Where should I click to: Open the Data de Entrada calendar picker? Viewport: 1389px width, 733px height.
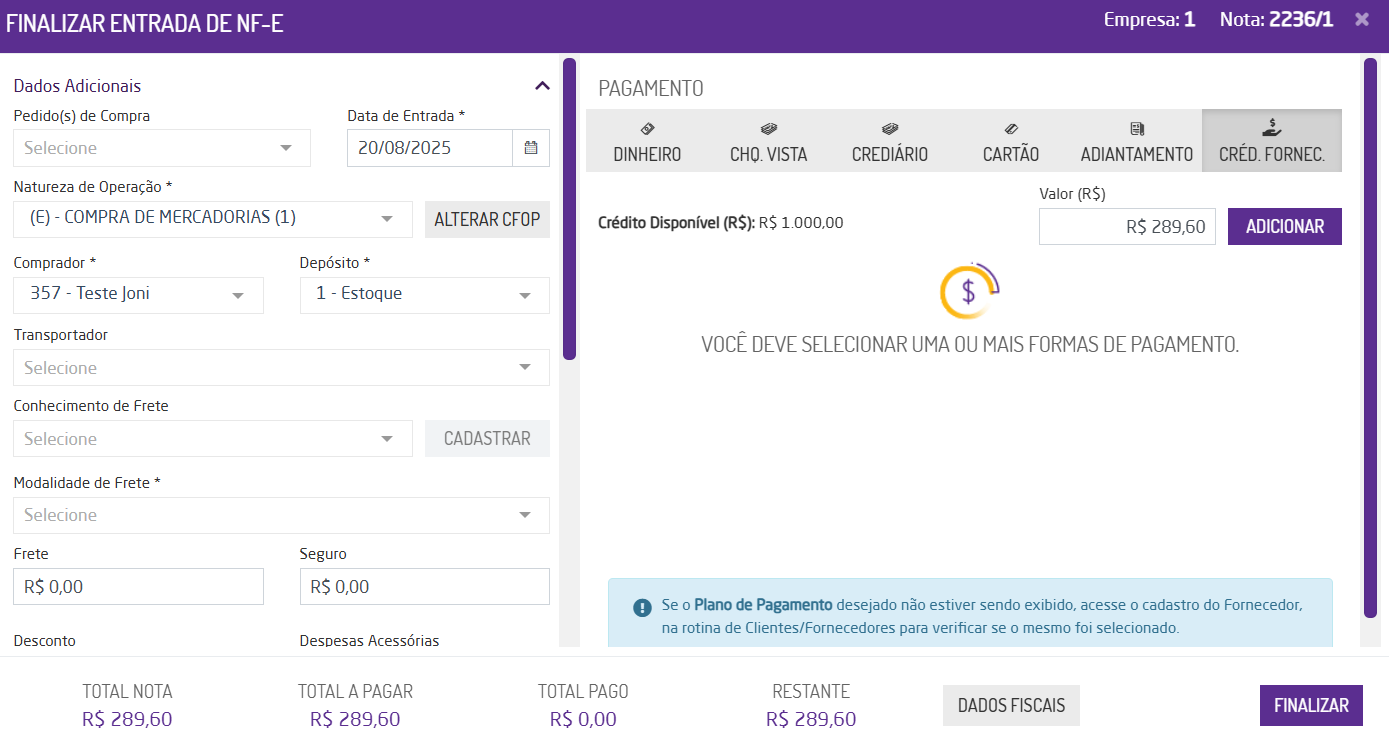coord(531,148)
